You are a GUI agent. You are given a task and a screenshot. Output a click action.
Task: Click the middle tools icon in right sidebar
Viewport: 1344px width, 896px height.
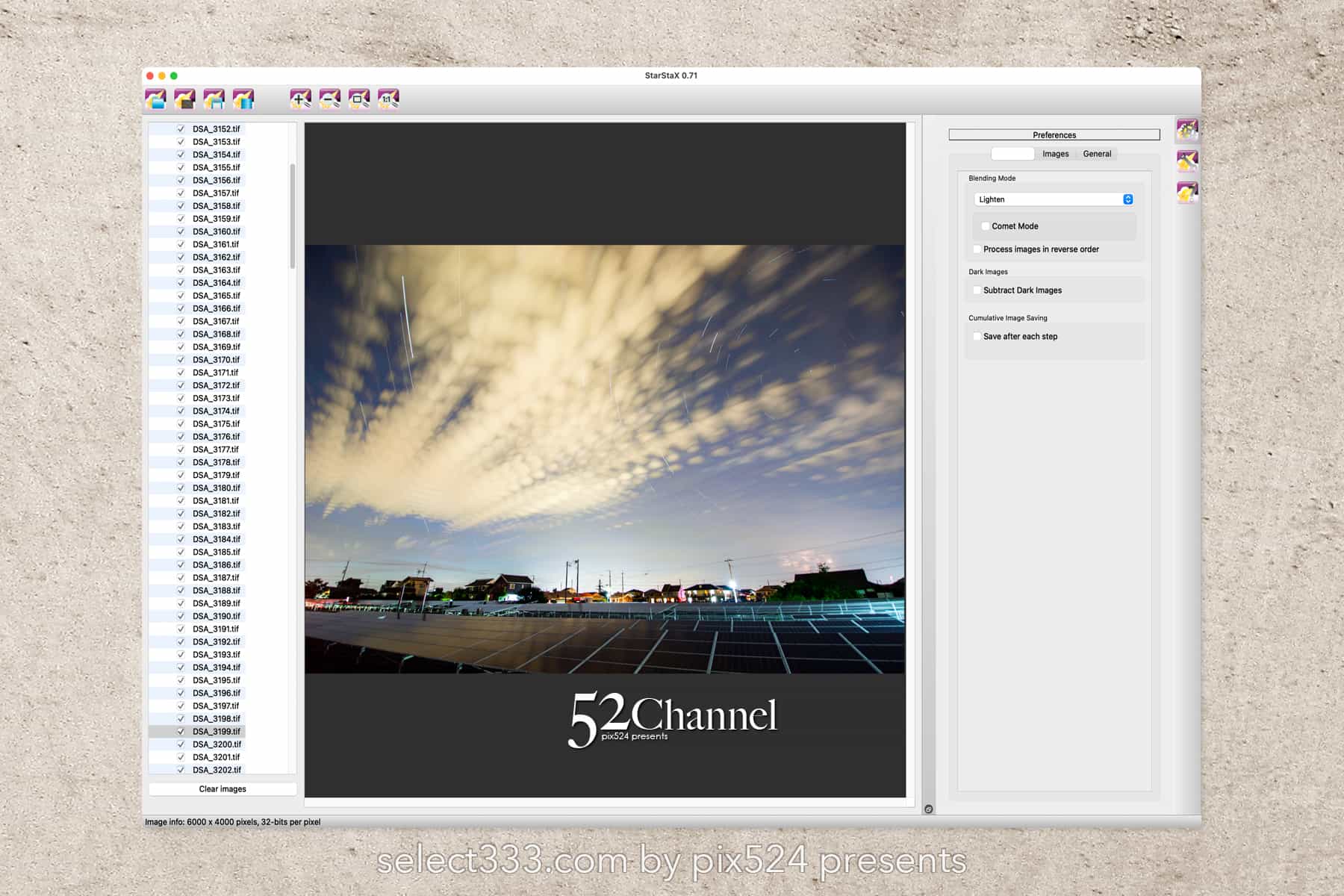(x=1187, y=161)
